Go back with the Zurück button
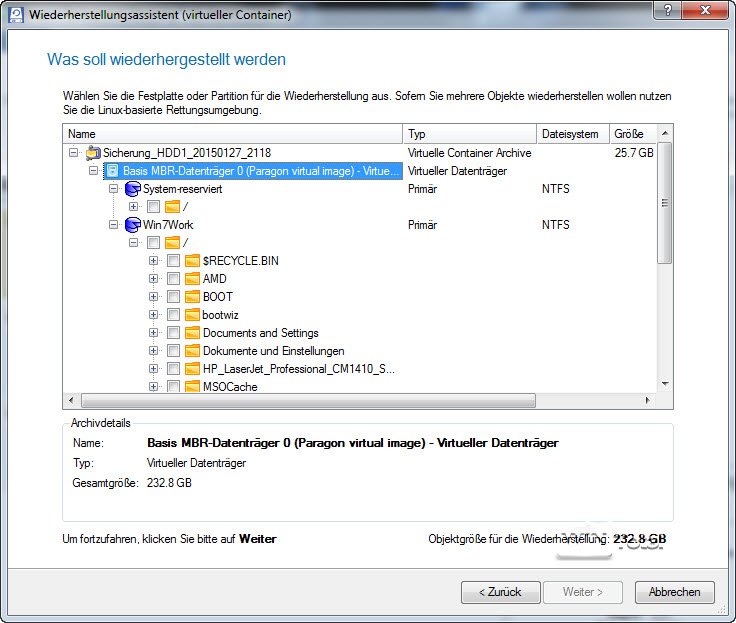This screenshot has height=623, width=736. (501, 592)
